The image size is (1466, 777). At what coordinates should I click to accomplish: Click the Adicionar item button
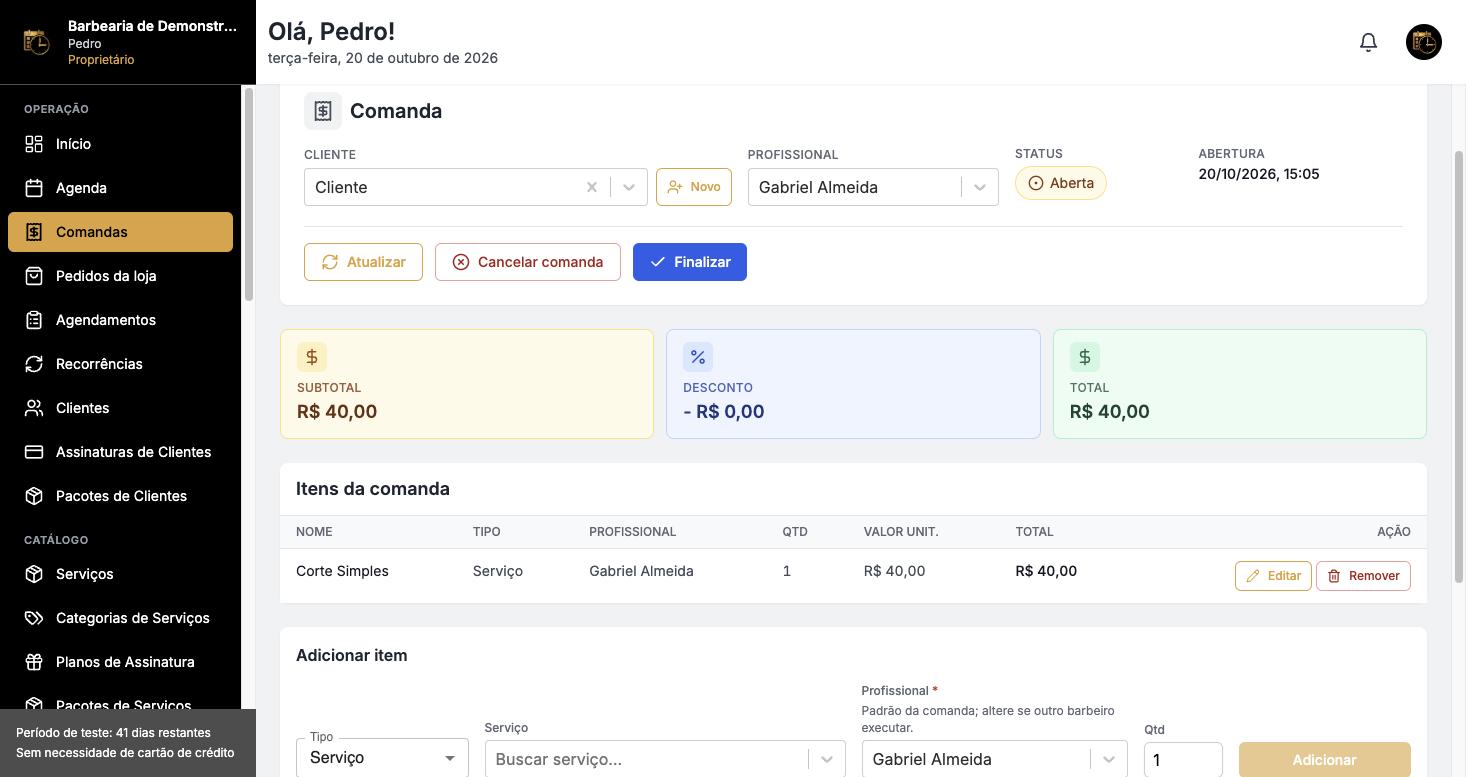click(1324, 760)
